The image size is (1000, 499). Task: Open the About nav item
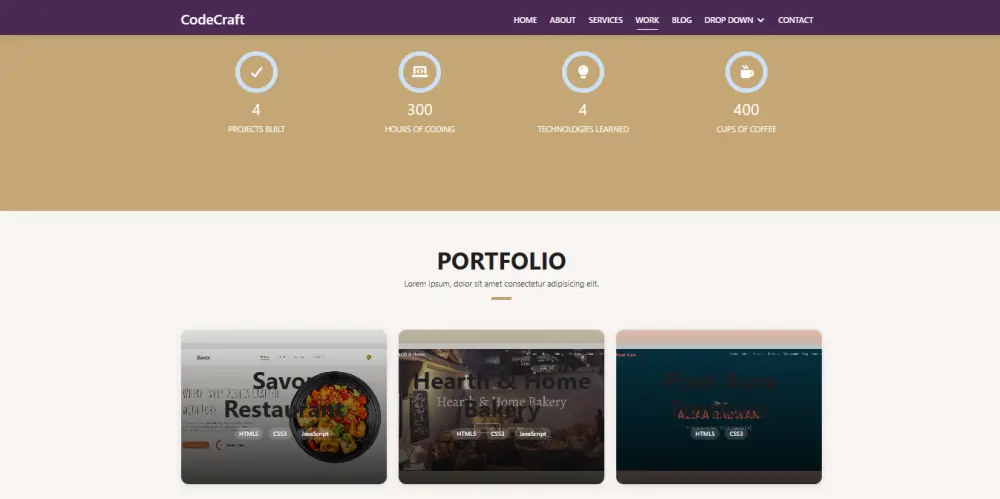tap(562, 20)
